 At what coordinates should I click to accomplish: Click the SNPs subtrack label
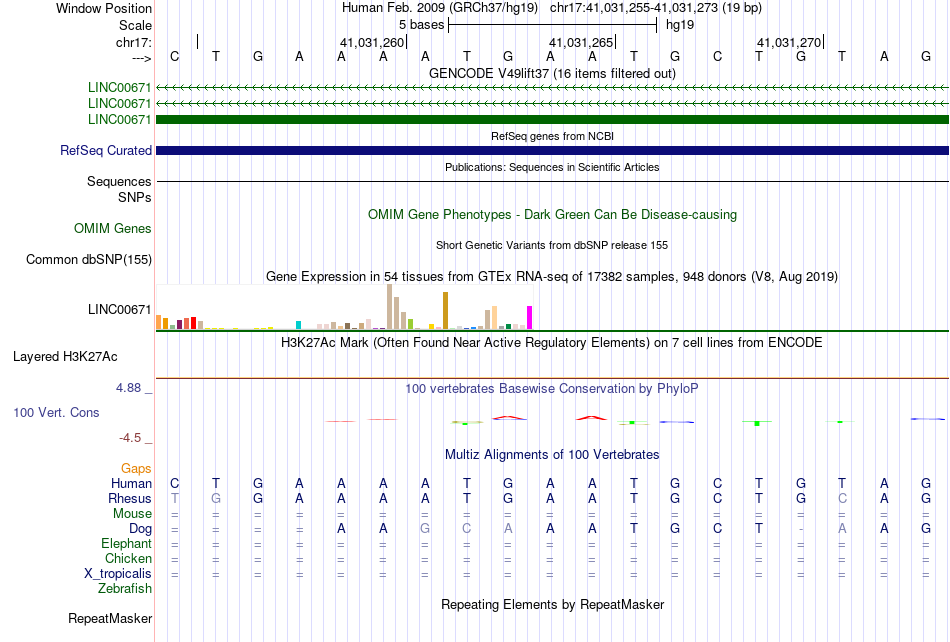(135, 197)
